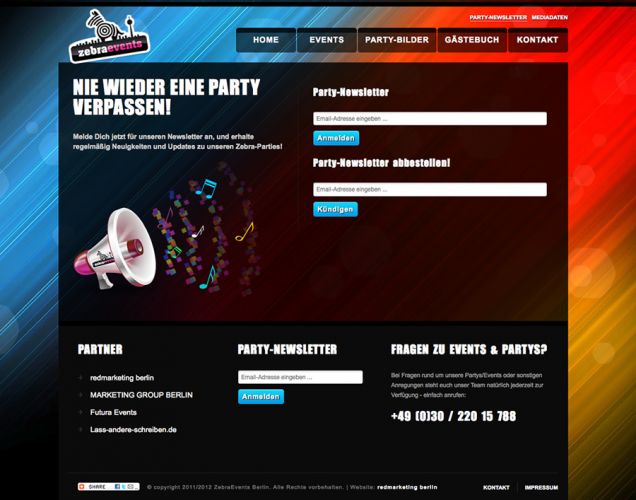Image resolution: width=636 pixels, height=500 pixels.
Task: Share via the Twitter icon
Action: pos(124,487)
